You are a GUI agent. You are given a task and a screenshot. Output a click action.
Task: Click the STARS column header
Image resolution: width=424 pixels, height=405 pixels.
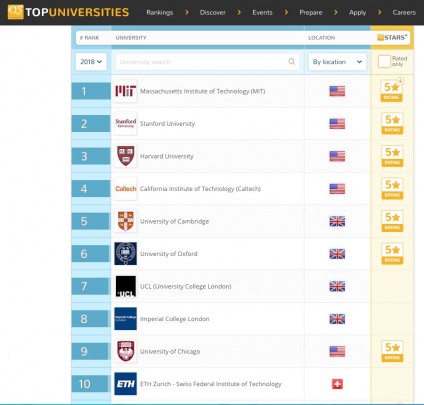pyautogui.click(x=392, y=37)
